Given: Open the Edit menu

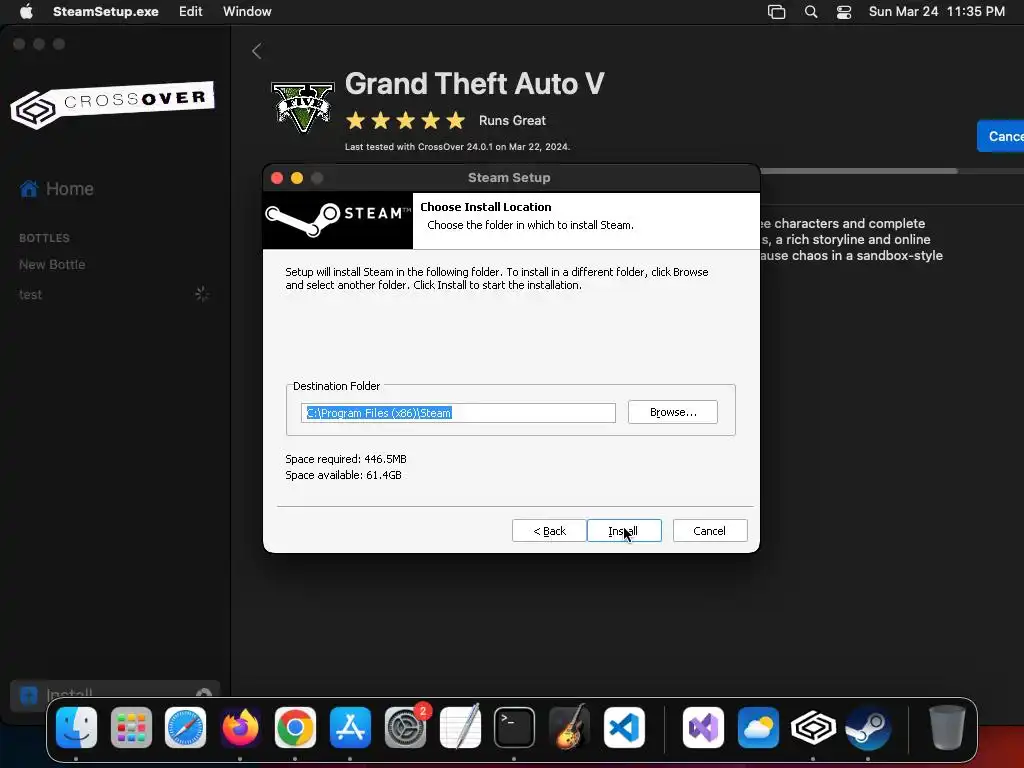Looking at the screenshot, I should [191, 11].
